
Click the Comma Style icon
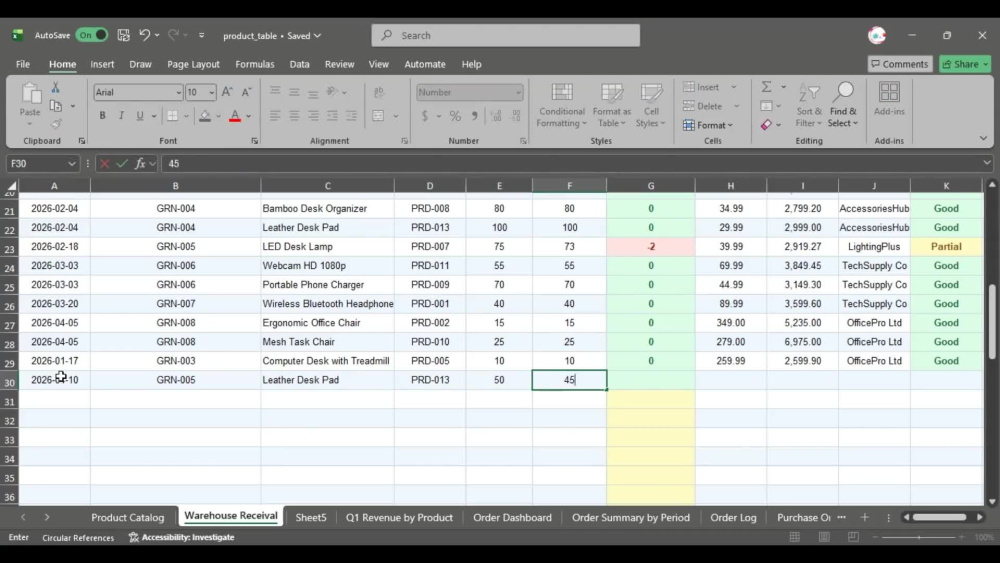pos(474,115)
